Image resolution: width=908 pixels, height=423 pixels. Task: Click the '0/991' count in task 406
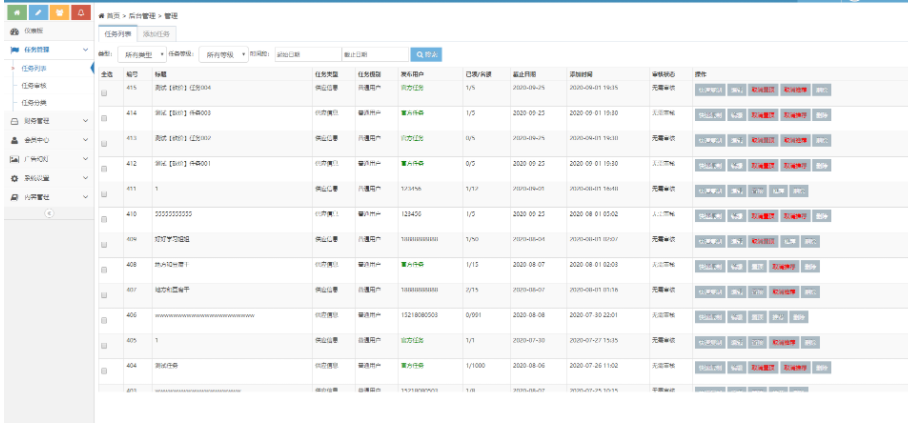coord(474,316)
